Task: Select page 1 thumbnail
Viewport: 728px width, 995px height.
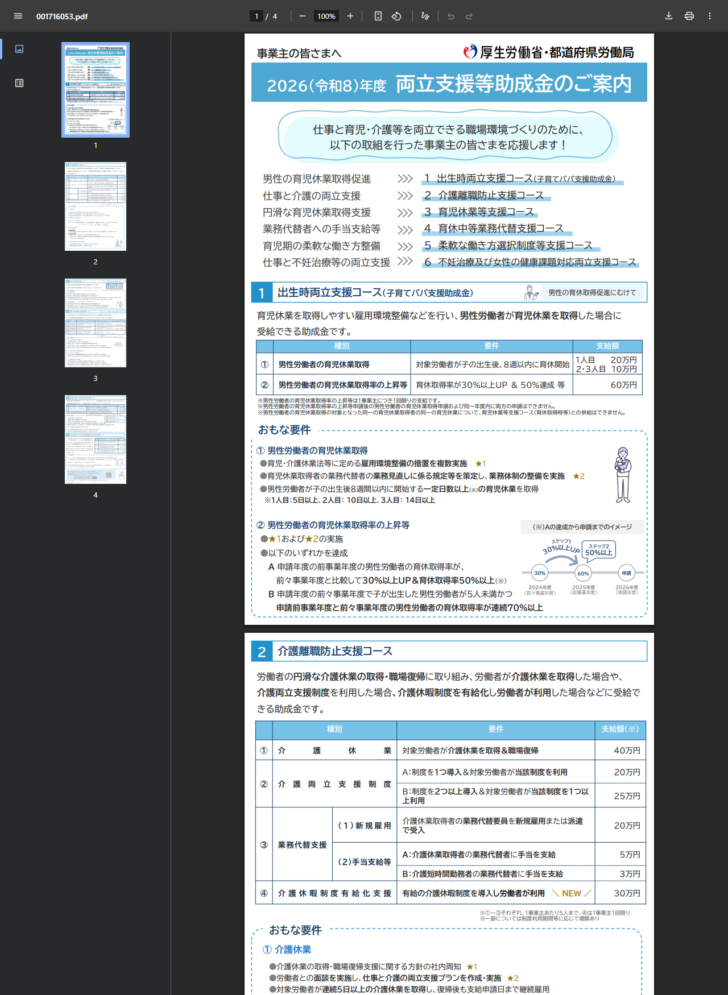Action: tap(95, 89)
